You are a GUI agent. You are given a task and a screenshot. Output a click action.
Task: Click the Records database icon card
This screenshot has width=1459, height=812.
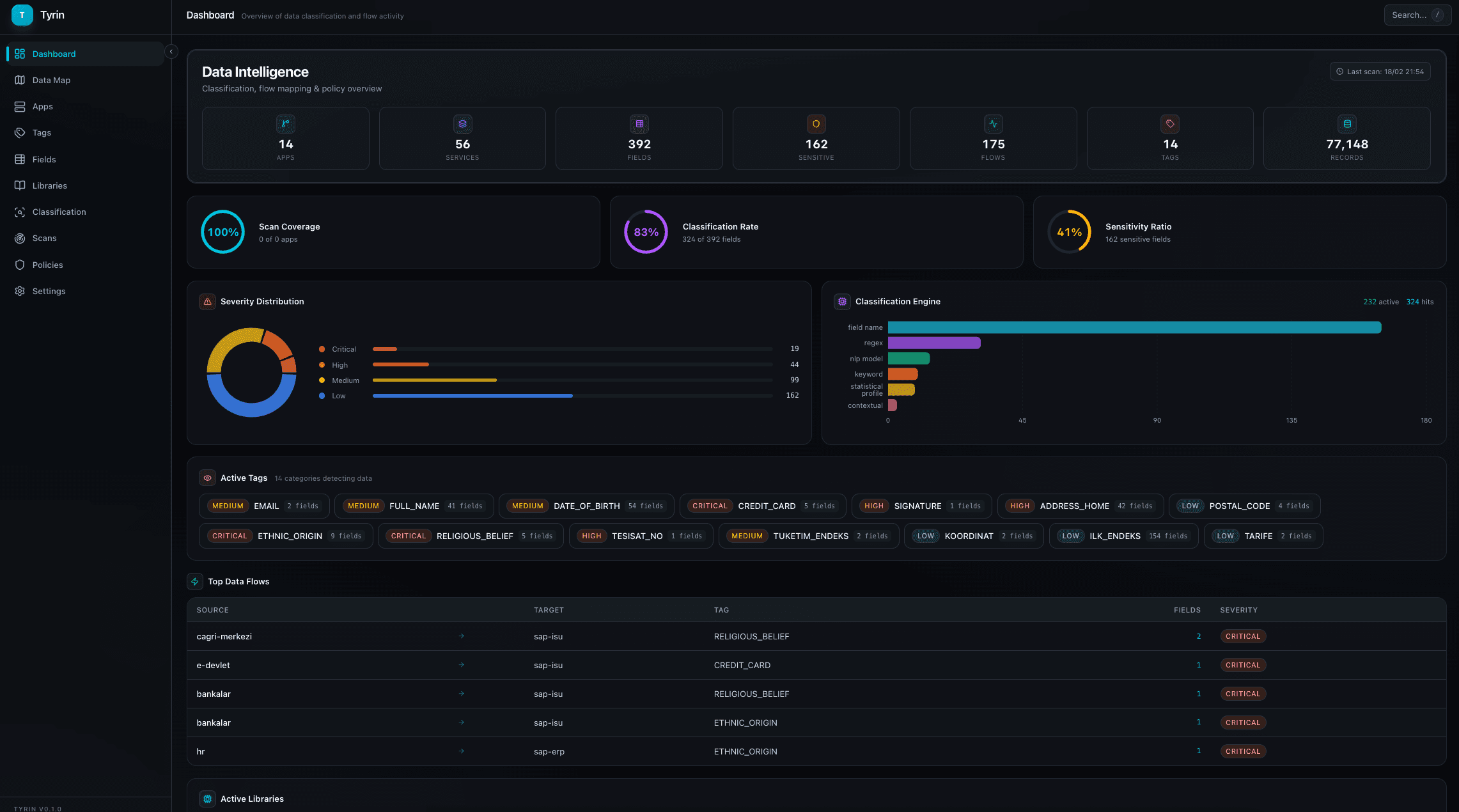pyautogui.click(x=1346, y=124)
